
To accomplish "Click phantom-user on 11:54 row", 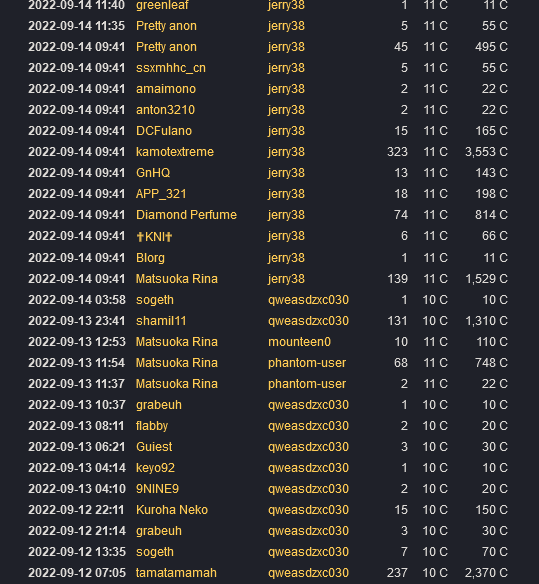I will tap(307, 362).
